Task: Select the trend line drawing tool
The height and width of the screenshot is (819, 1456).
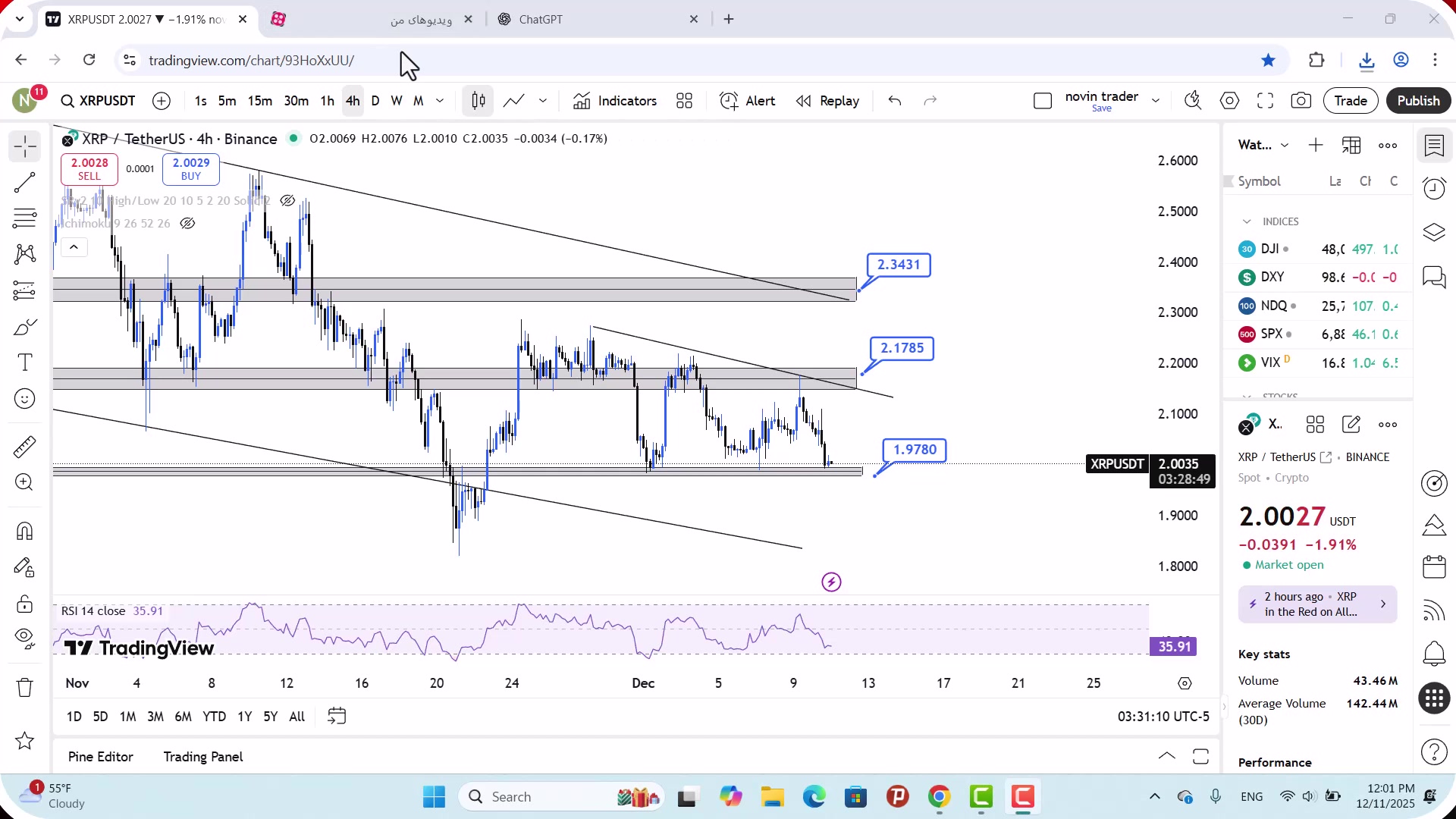Action: tap(24, 183)
